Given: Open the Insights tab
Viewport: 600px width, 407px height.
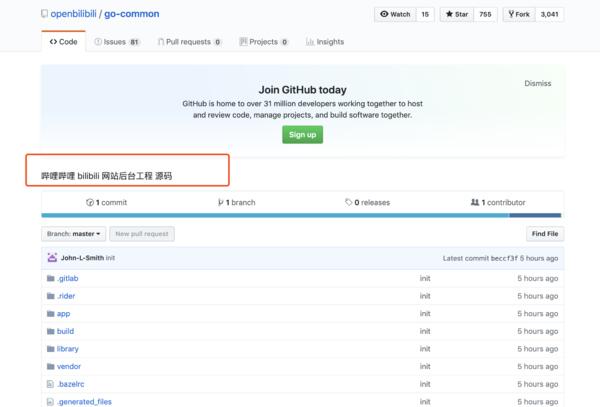Looking at the screenshot, I should [324, 42].
